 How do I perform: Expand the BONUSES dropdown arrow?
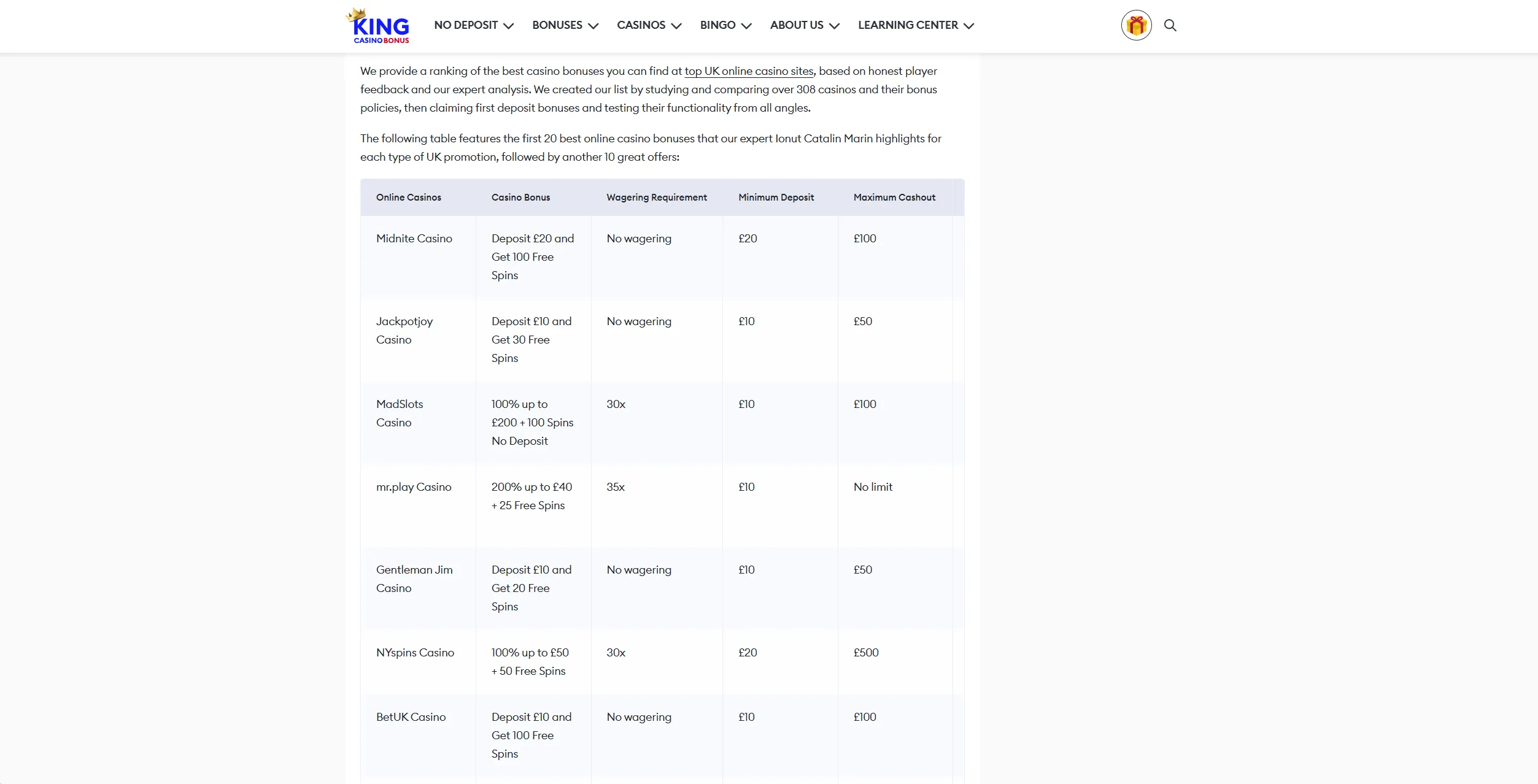click(x=593, y=26)
